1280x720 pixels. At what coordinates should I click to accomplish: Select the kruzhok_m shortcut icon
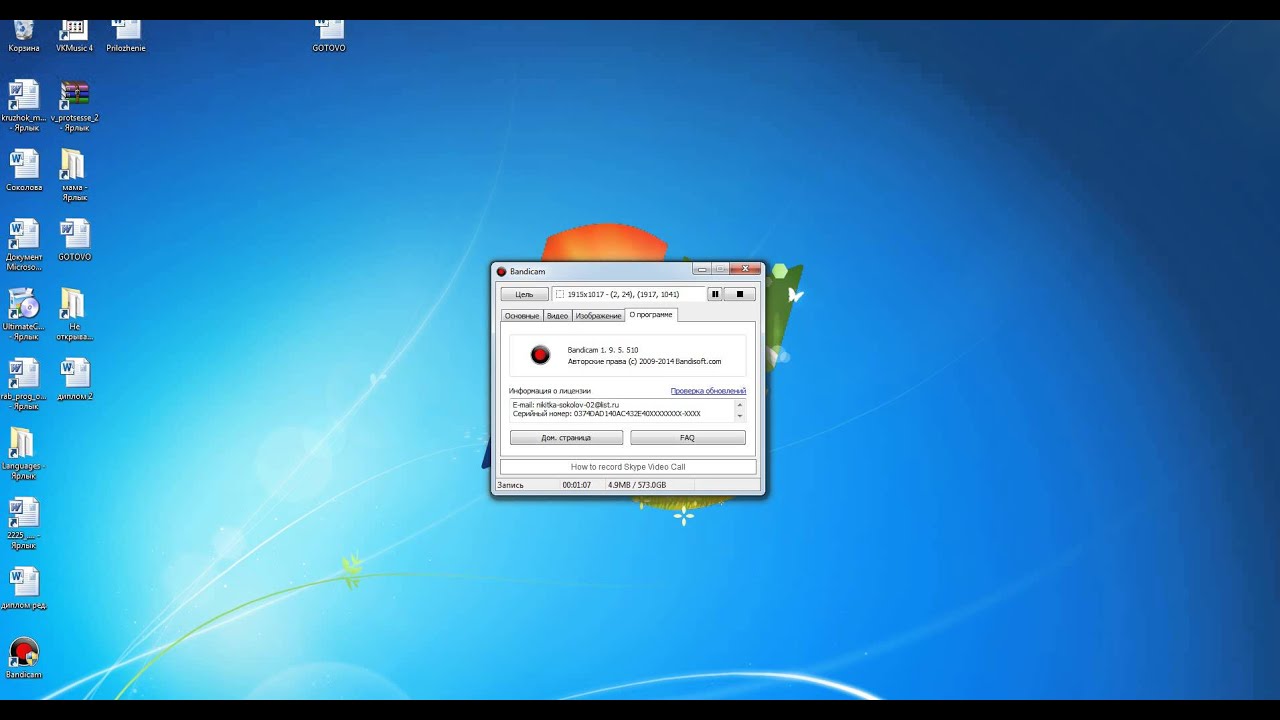point(24,107)
